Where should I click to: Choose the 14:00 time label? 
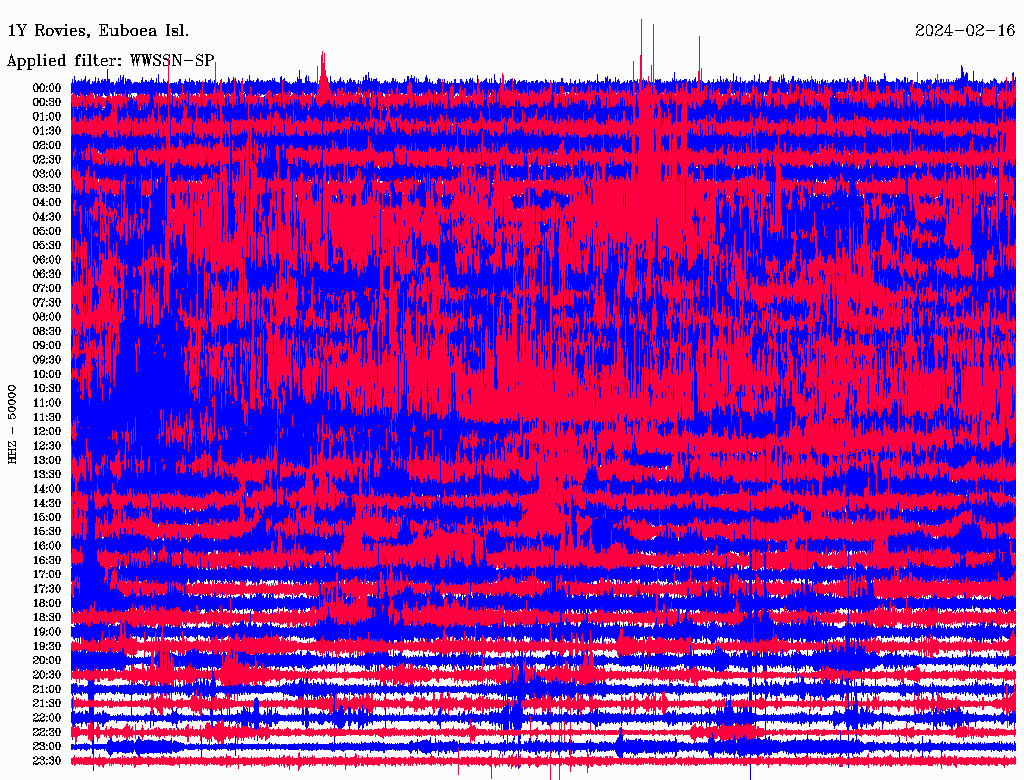point(48,489)
